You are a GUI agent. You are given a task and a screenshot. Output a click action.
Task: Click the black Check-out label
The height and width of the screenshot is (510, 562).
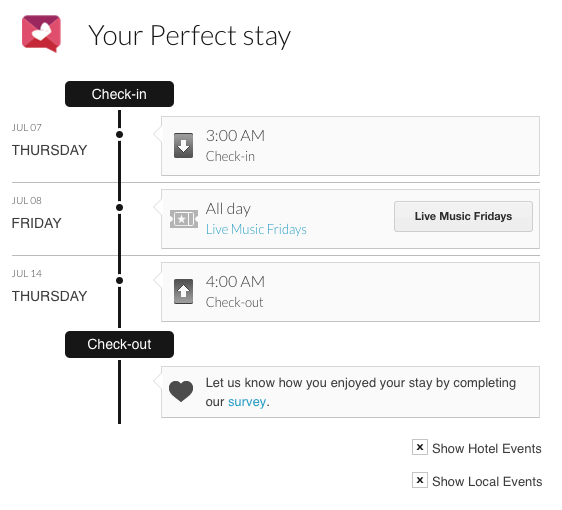coord(119,344)
